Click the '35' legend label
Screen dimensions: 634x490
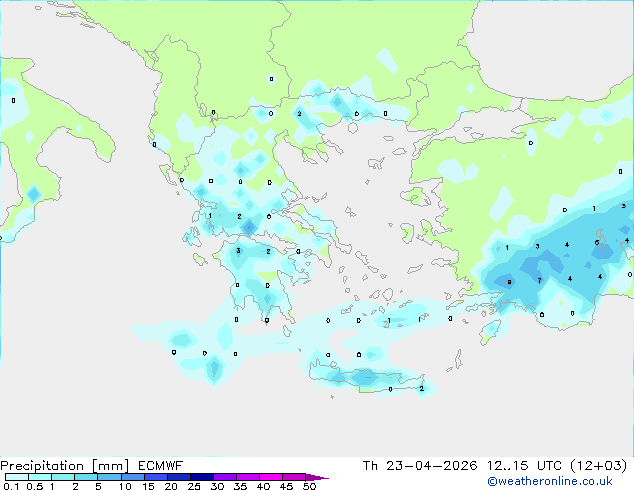pos(240,486)
